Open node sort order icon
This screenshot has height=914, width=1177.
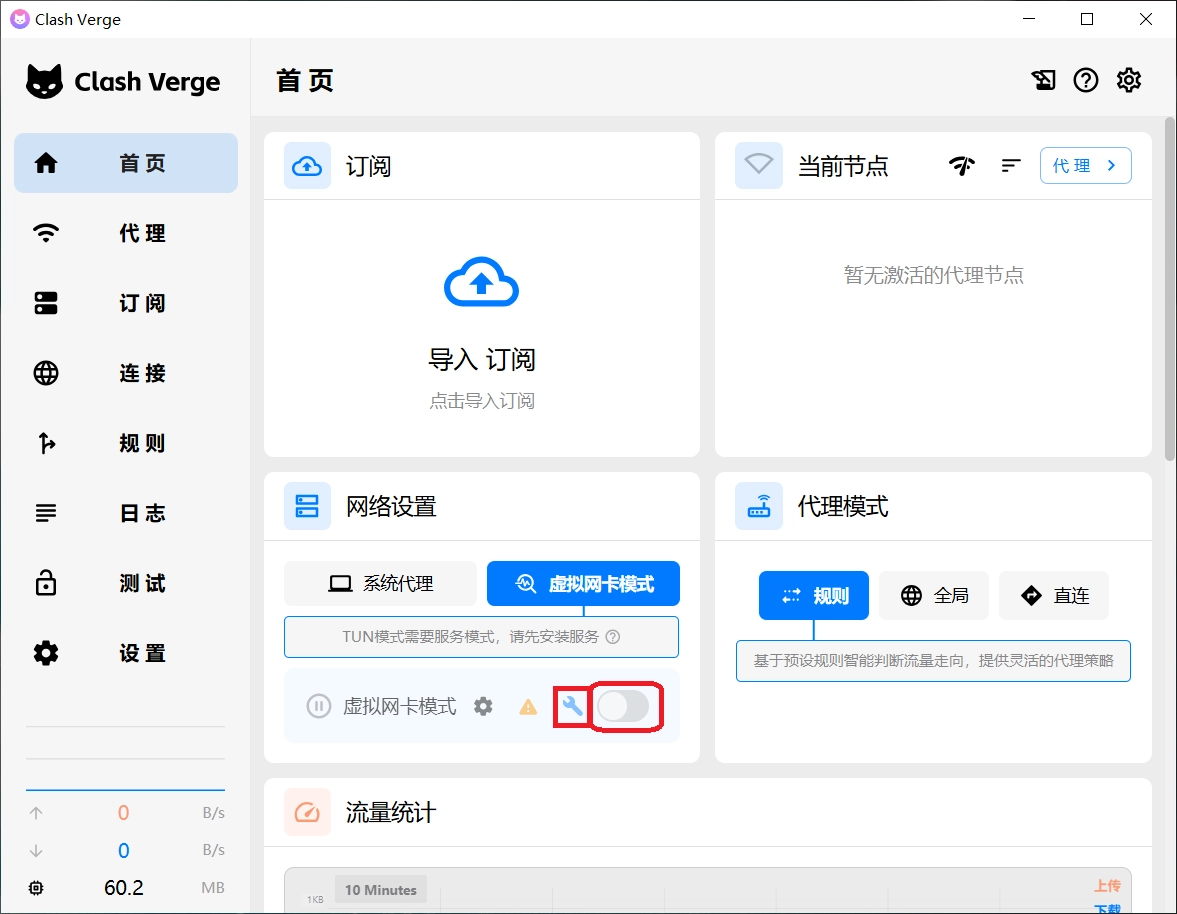1011,165
